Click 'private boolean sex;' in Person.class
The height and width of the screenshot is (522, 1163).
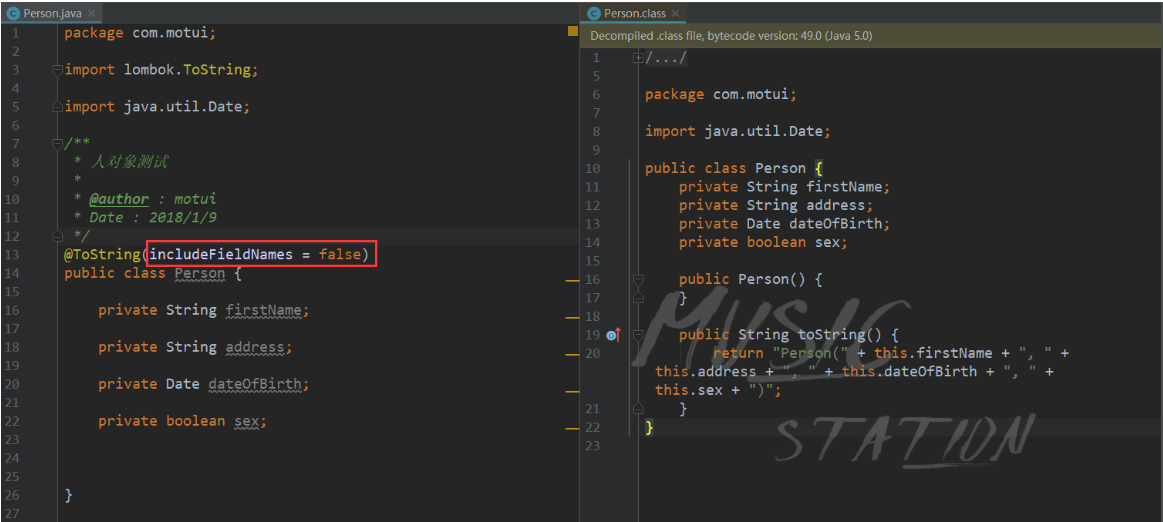763,242
